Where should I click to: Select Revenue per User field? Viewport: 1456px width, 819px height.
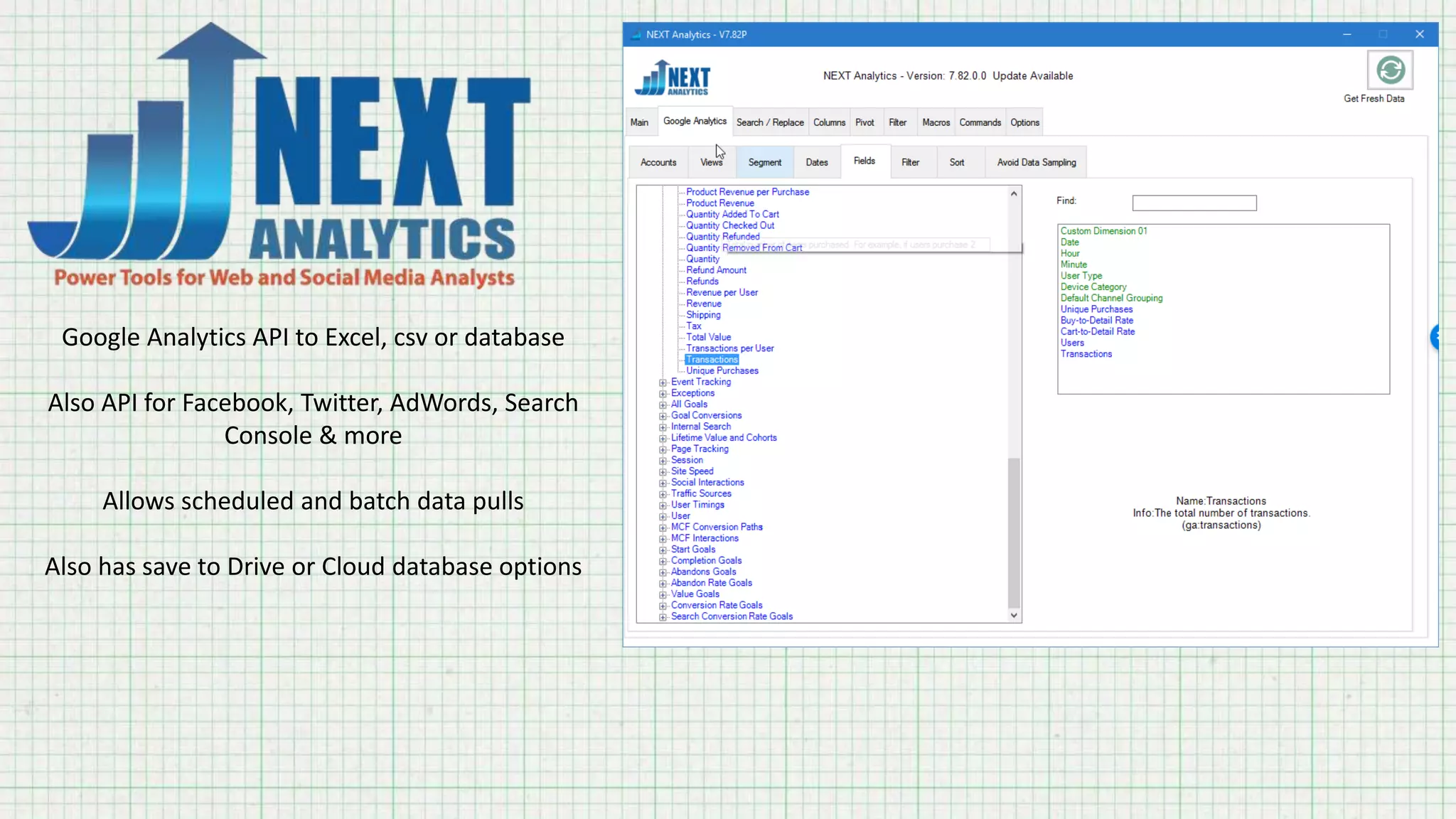click(722, 292)
